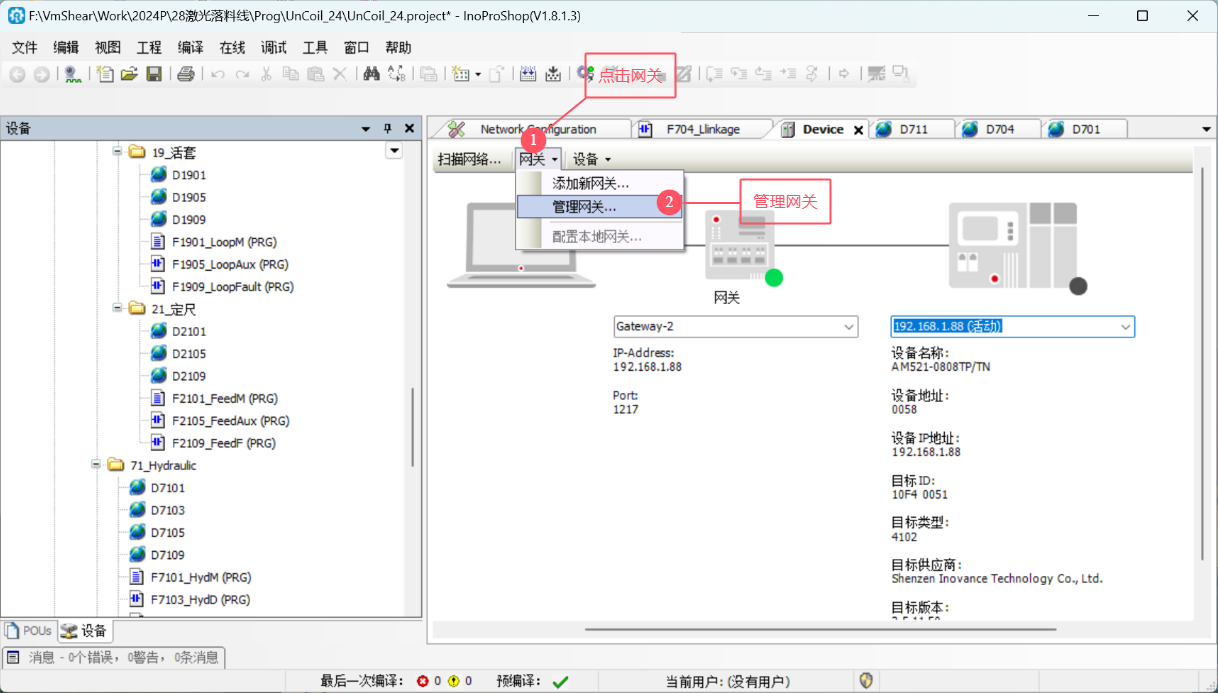Click the delete X toolbar icon
The width and height of the screenshot is (1218, 693).
340,74
